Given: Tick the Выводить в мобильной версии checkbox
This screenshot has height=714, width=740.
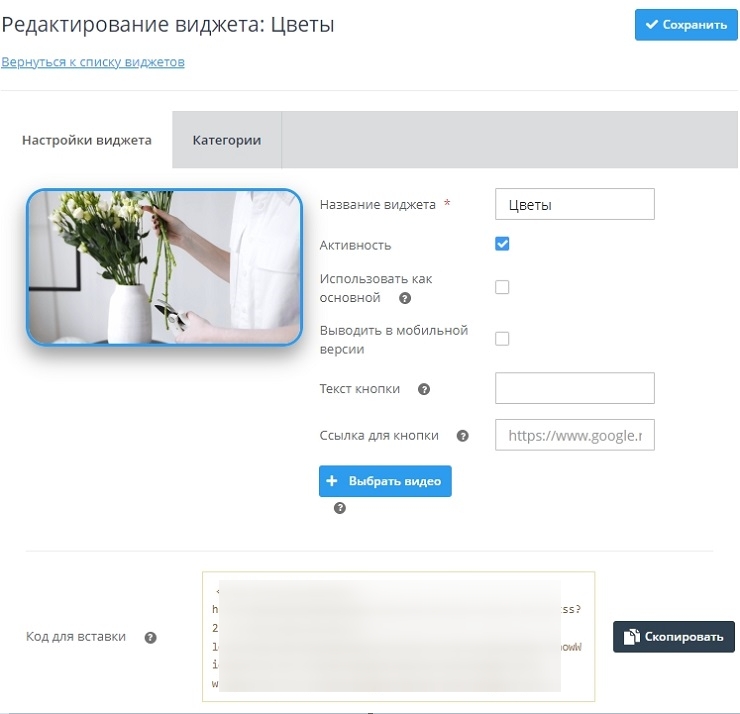Looking at the screenshot, I should [x=502, y=338].
